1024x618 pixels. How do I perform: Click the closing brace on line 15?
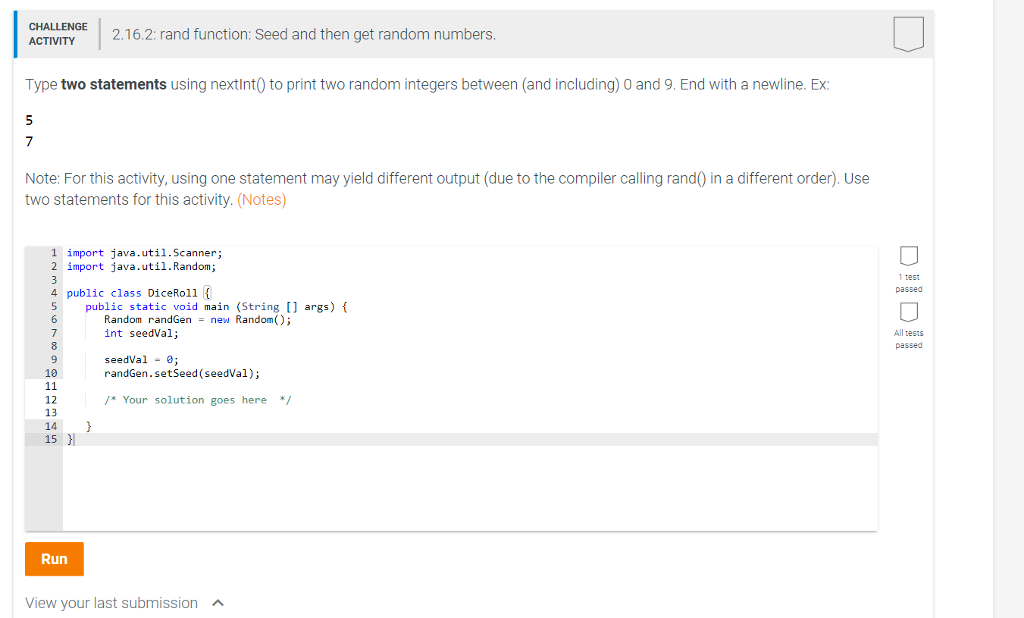(68, 438)
